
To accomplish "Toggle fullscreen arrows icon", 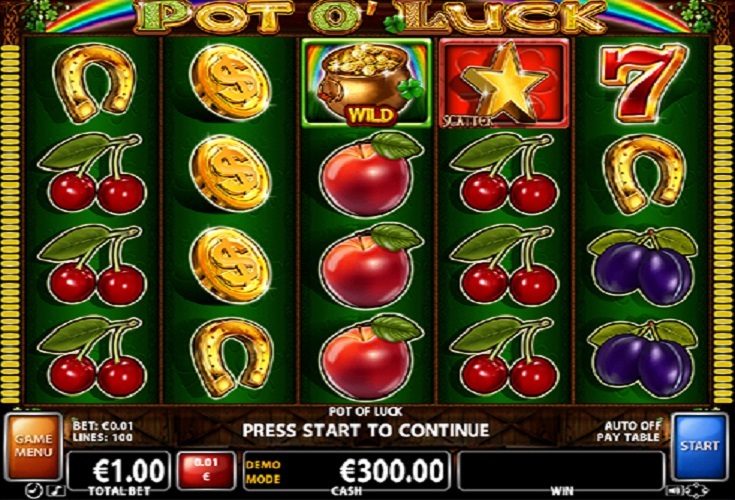I will (x=697, y=491).
